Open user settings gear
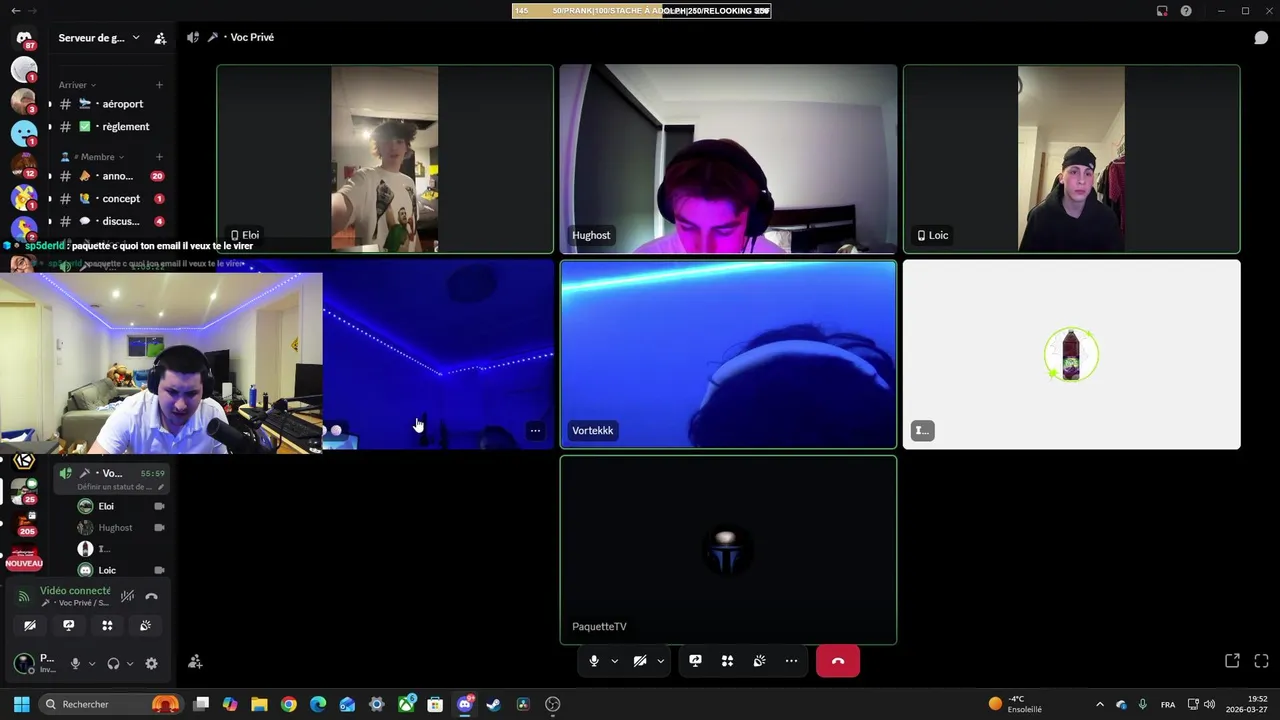Image resolution: width=1280 pixels, height=720 pixels. 151,663
